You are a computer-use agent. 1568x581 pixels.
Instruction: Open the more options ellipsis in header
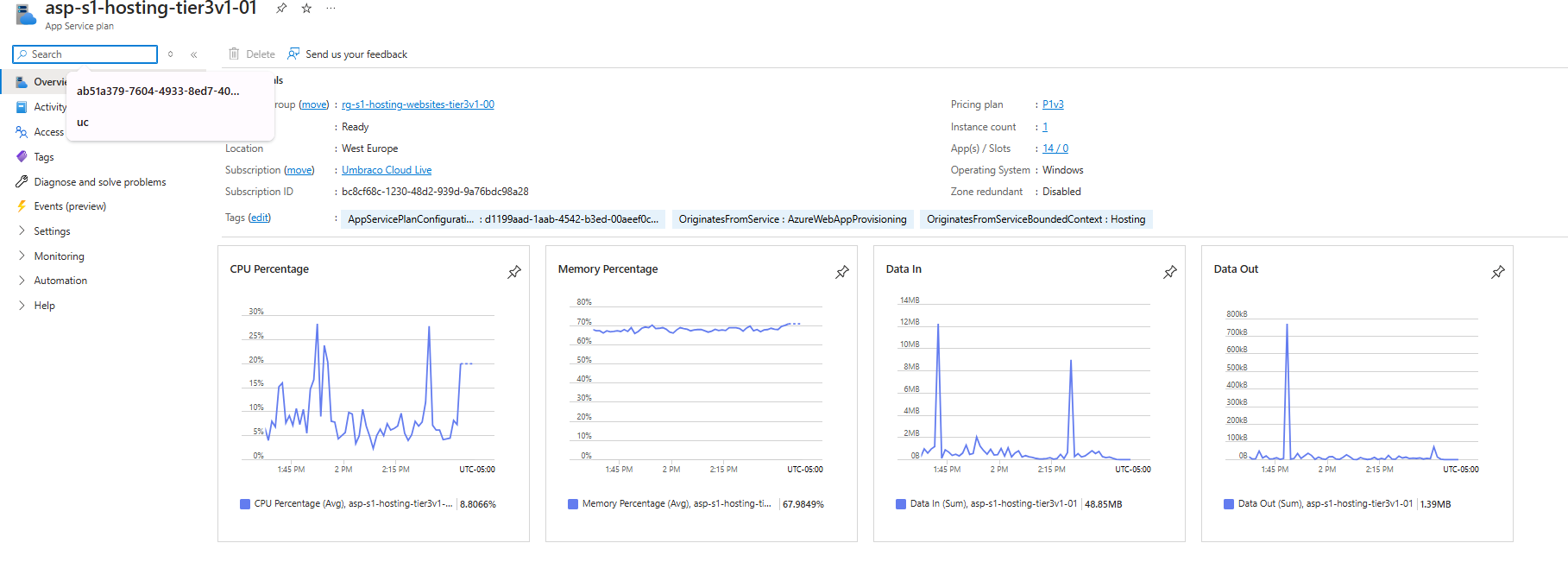331,9
